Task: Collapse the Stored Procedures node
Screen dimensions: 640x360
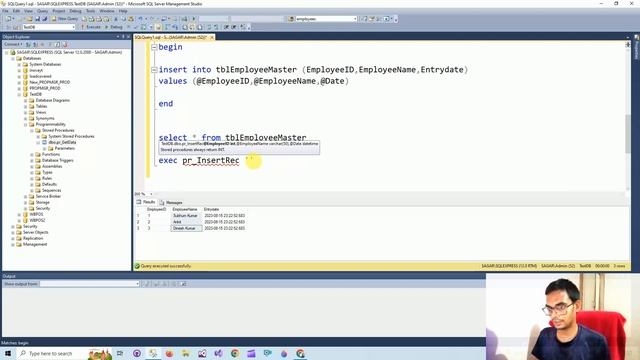Action: point(32,130)
